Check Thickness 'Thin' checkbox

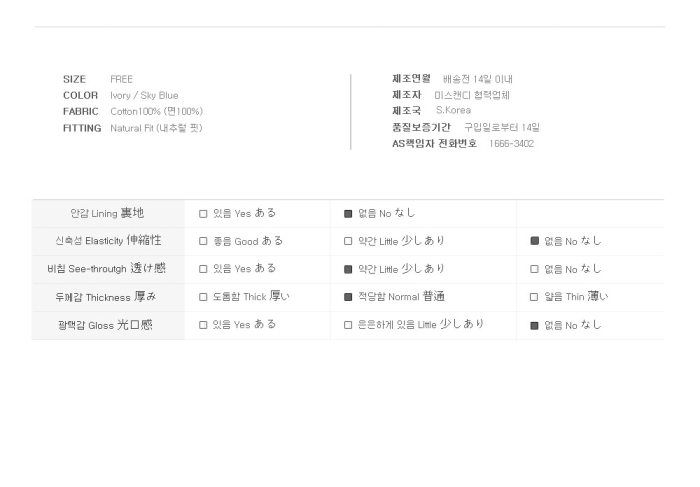tap(534, 297)
